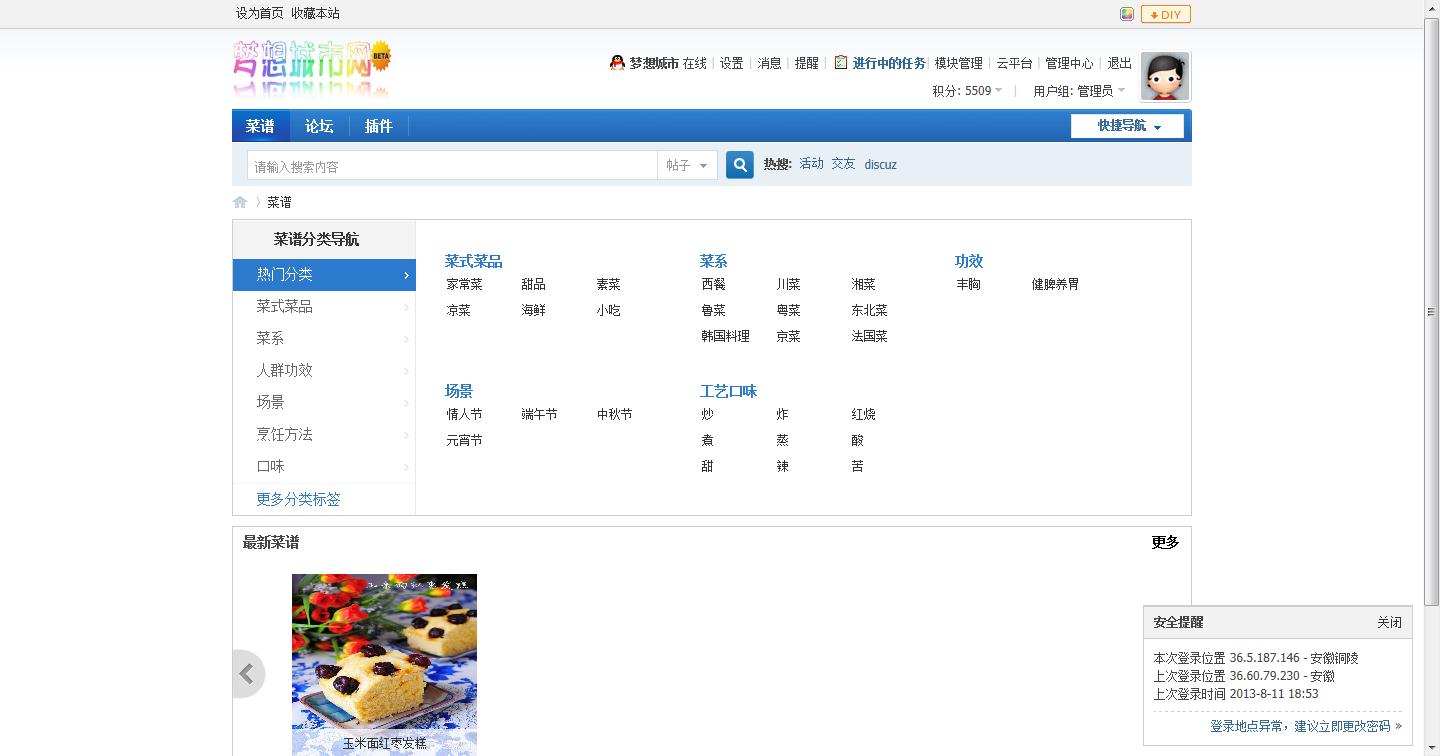Open the 玉米面红枣发糕 recipe thumbnail
Screen dimensions: 1440x756
coord(384,664)
